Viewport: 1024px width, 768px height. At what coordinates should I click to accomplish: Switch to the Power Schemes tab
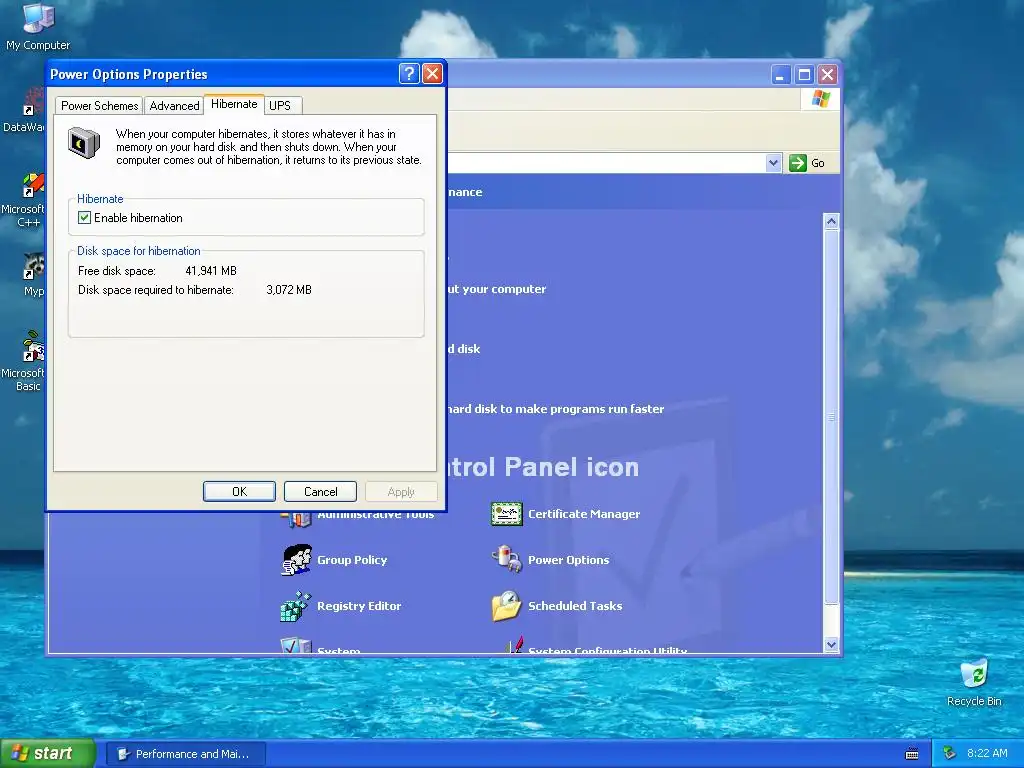coord(99,106)
